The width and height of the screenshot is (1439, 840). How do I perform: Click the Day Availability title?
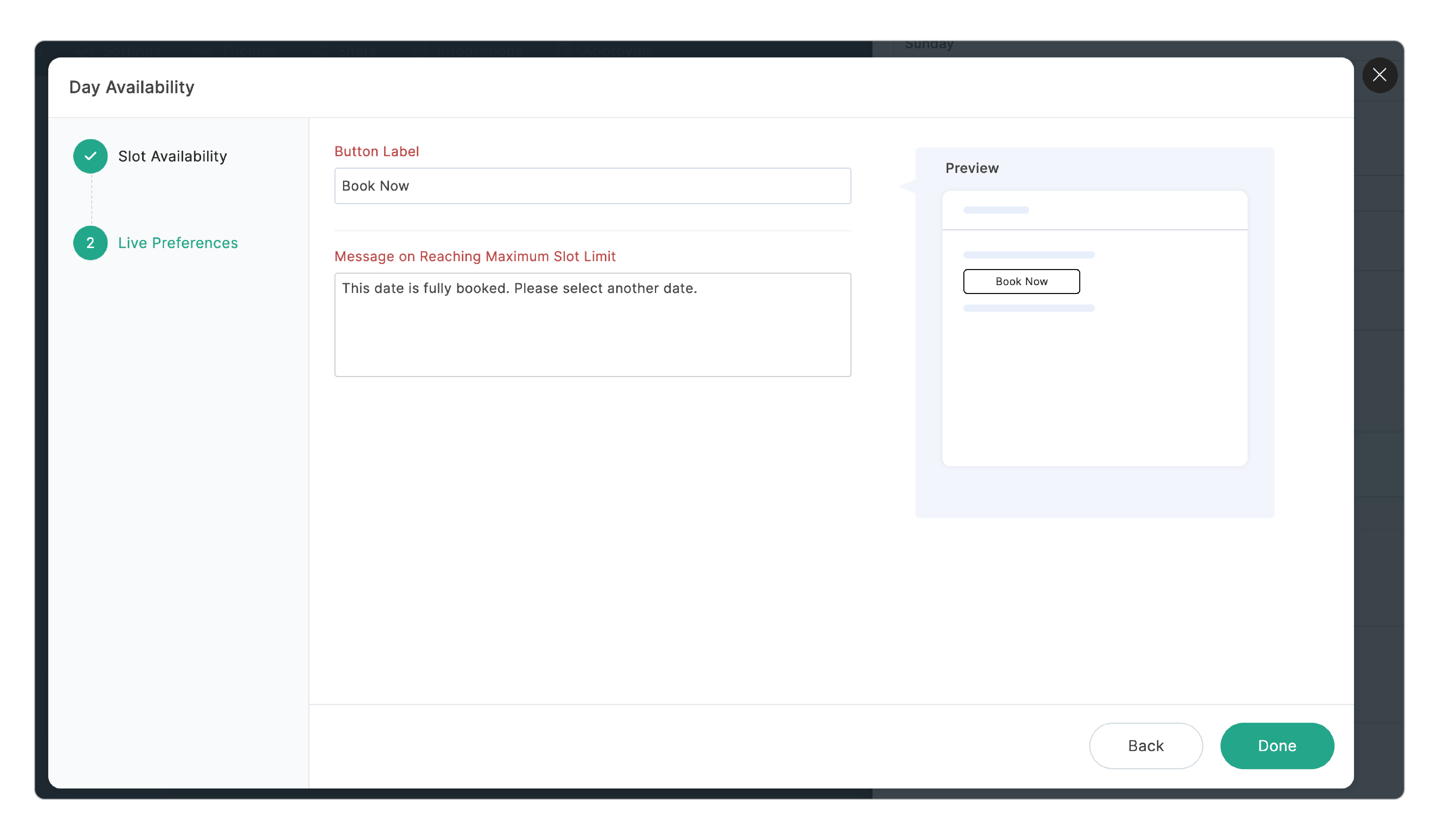[131, 87]
